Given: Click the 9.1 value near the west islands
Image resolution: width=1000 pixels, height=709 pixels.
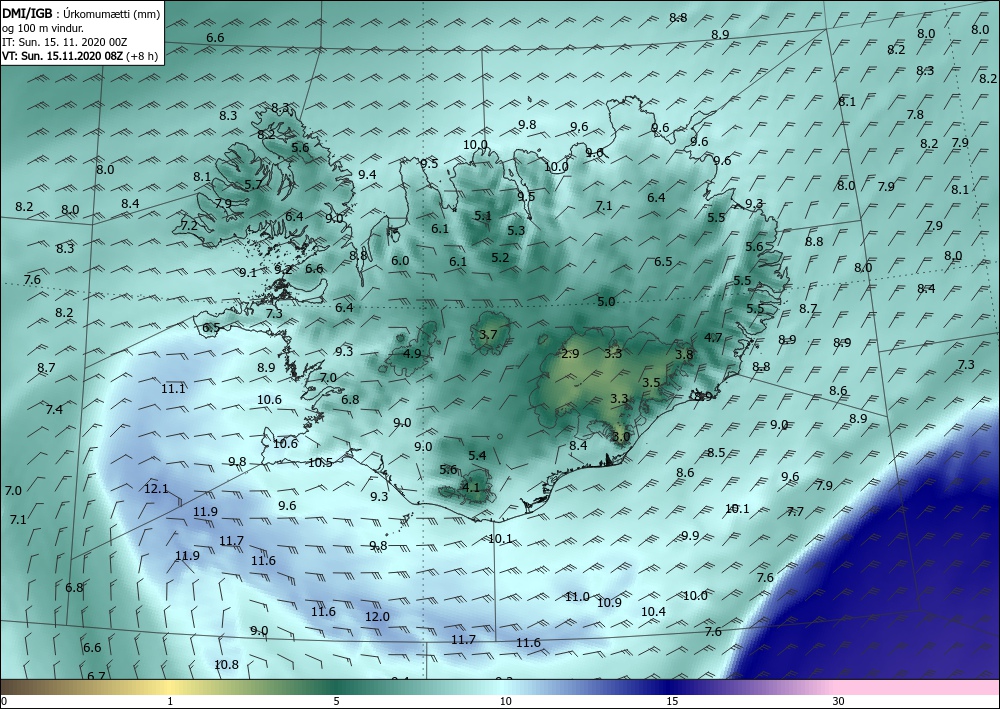Looking at the screenshot, I should click(247, 272).
